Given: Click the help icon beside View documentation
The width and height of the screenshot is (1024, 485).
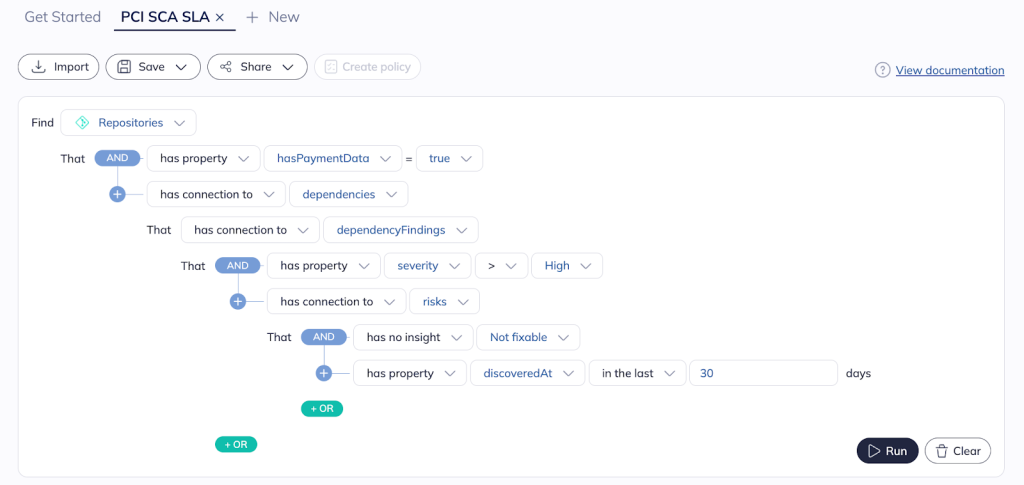Looking at the screenshot, I should [882, 70].
